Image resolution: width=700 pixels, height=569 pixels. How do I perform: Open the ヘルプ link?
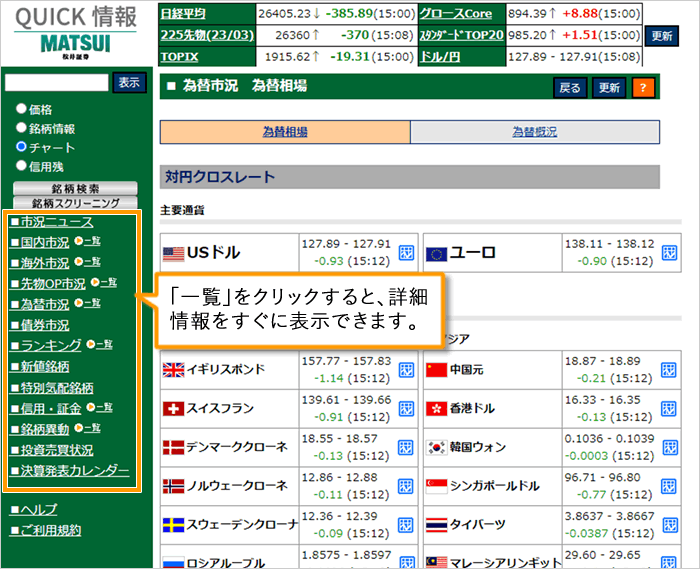tap(34, 509)
